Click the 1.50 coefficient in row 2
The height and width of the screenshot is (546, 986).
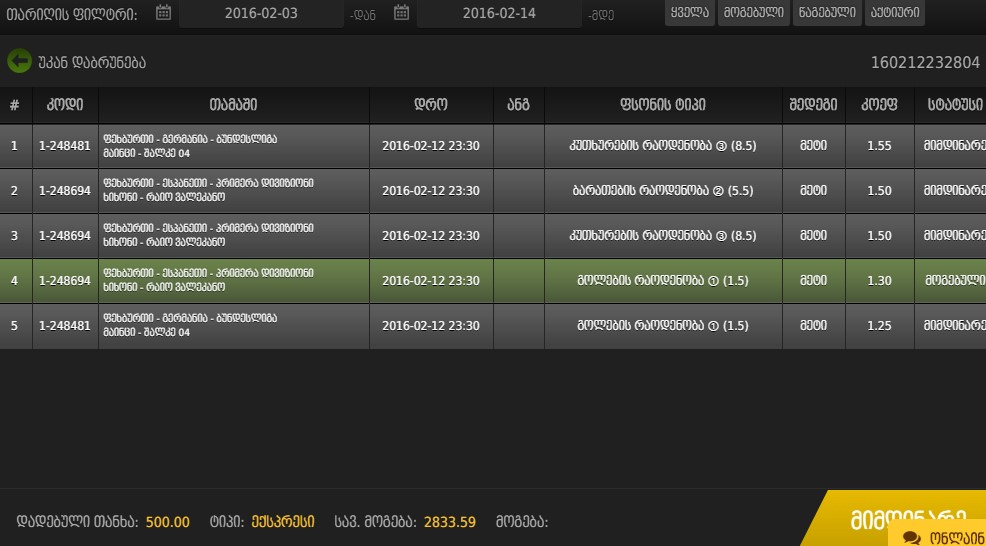click(x=879, y=191)
